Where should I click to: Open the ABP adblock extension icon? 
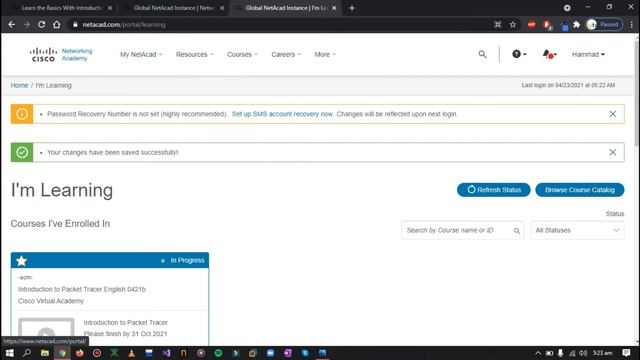(x=531, y=24)
